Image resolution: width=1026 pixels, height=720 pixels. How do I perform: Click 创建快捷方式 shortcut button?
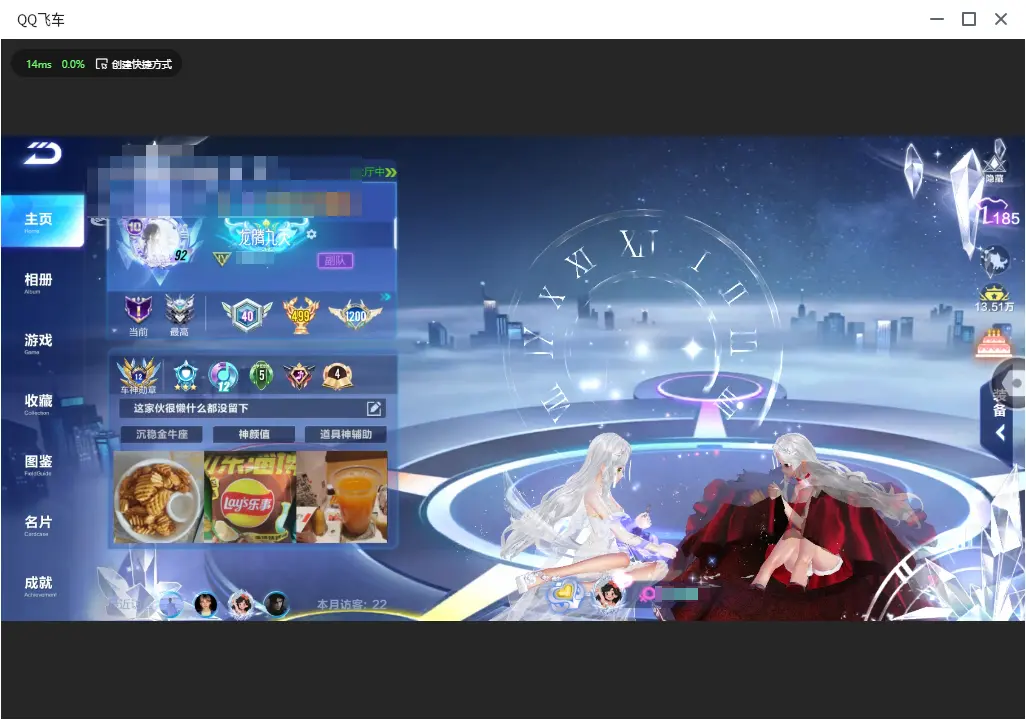[x=134, y=64]
